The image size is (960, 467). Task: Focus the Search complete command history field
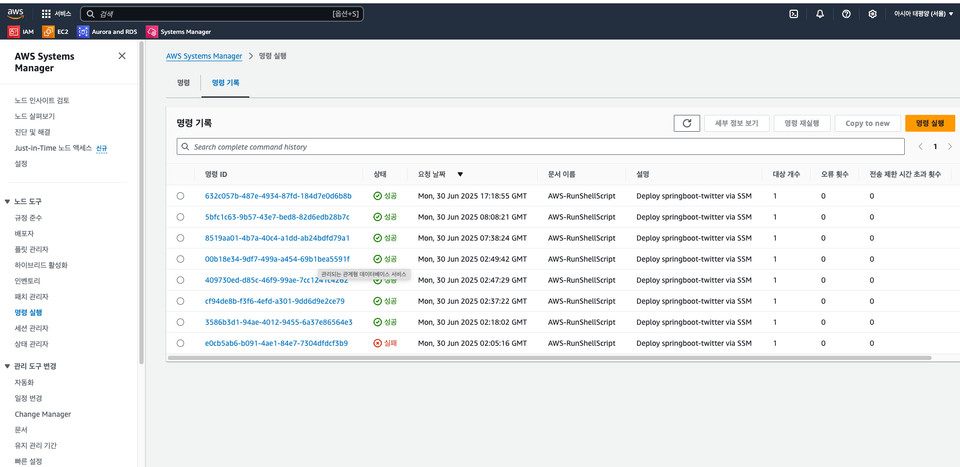tap(541, 147)
